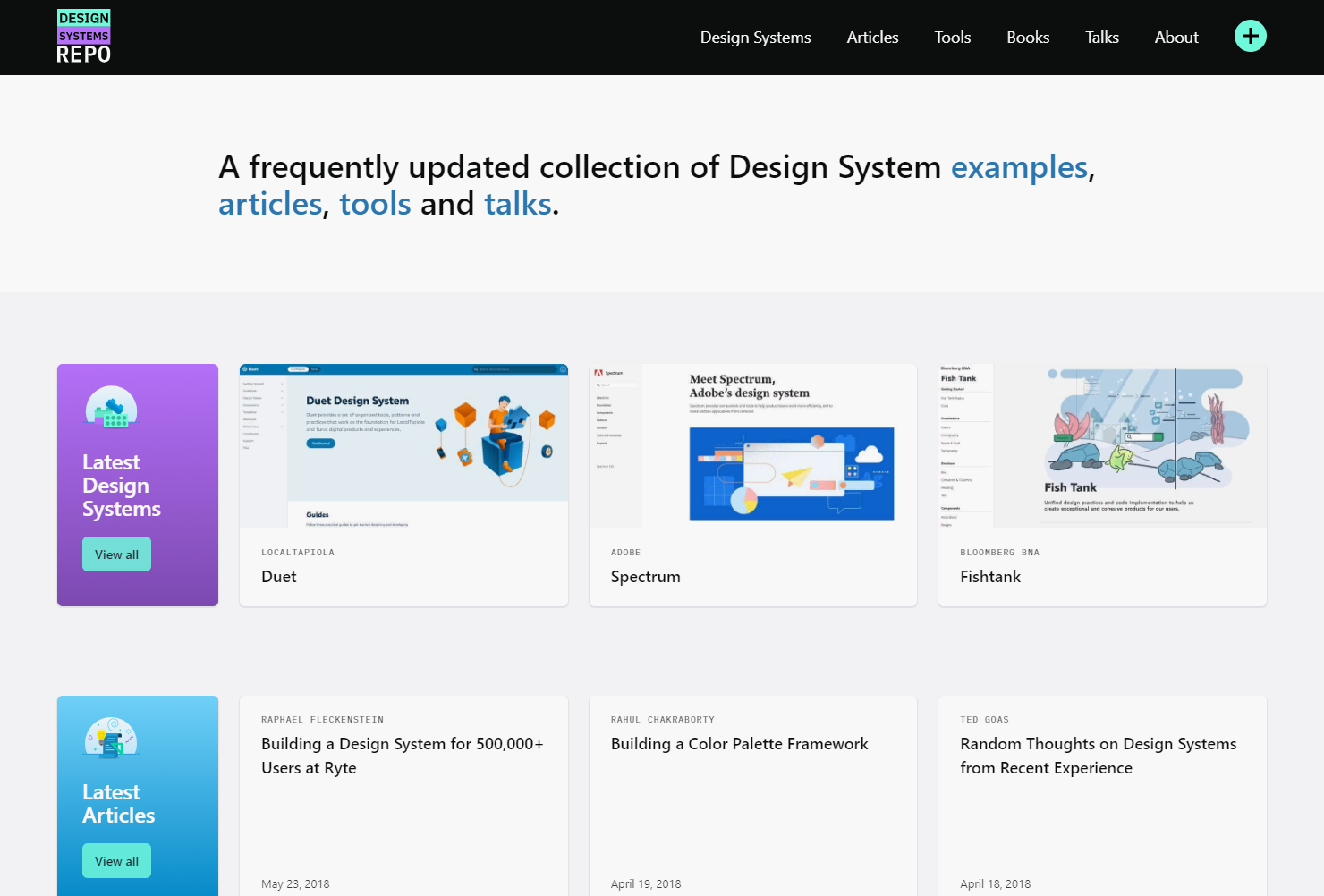
Task: Open the Adobe Spectrum preview image
Action: [x=753, y=445]
